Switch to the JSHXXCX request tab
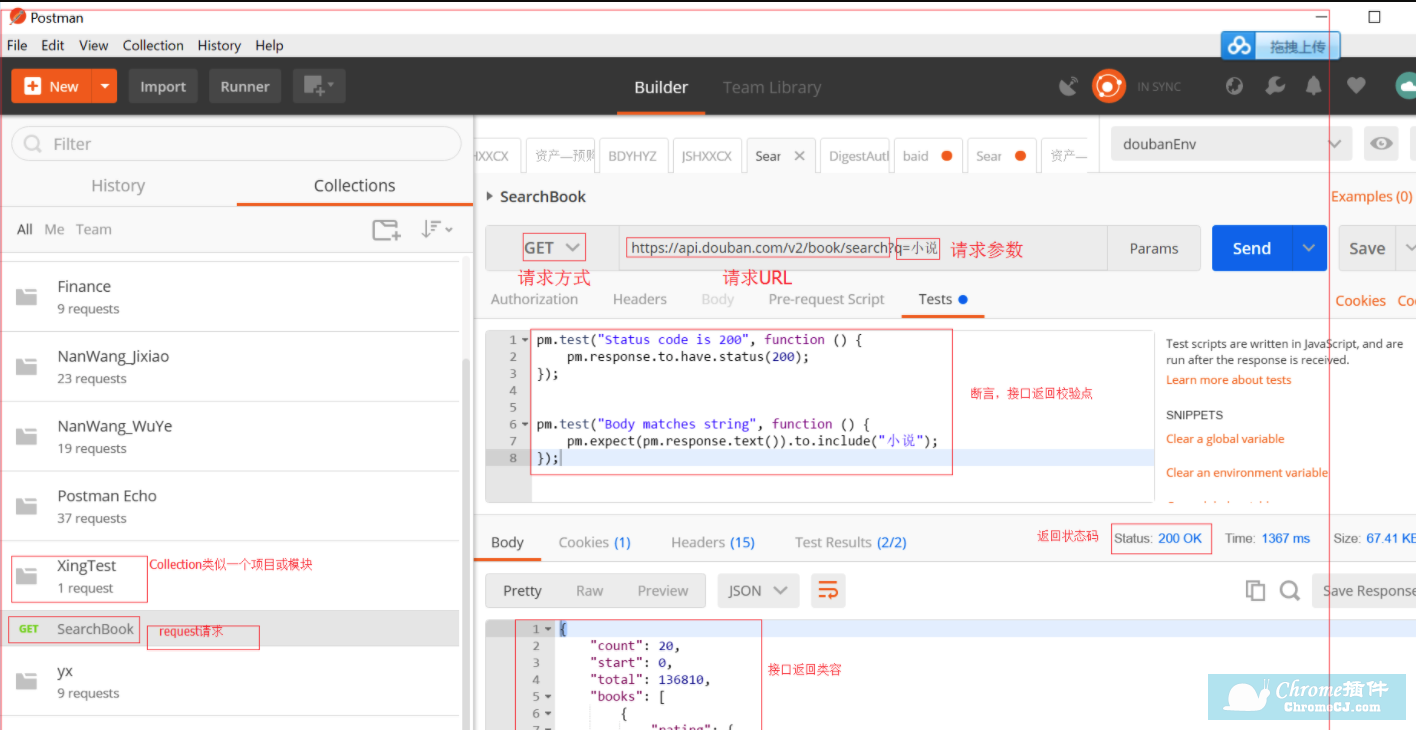 [707, 156]
